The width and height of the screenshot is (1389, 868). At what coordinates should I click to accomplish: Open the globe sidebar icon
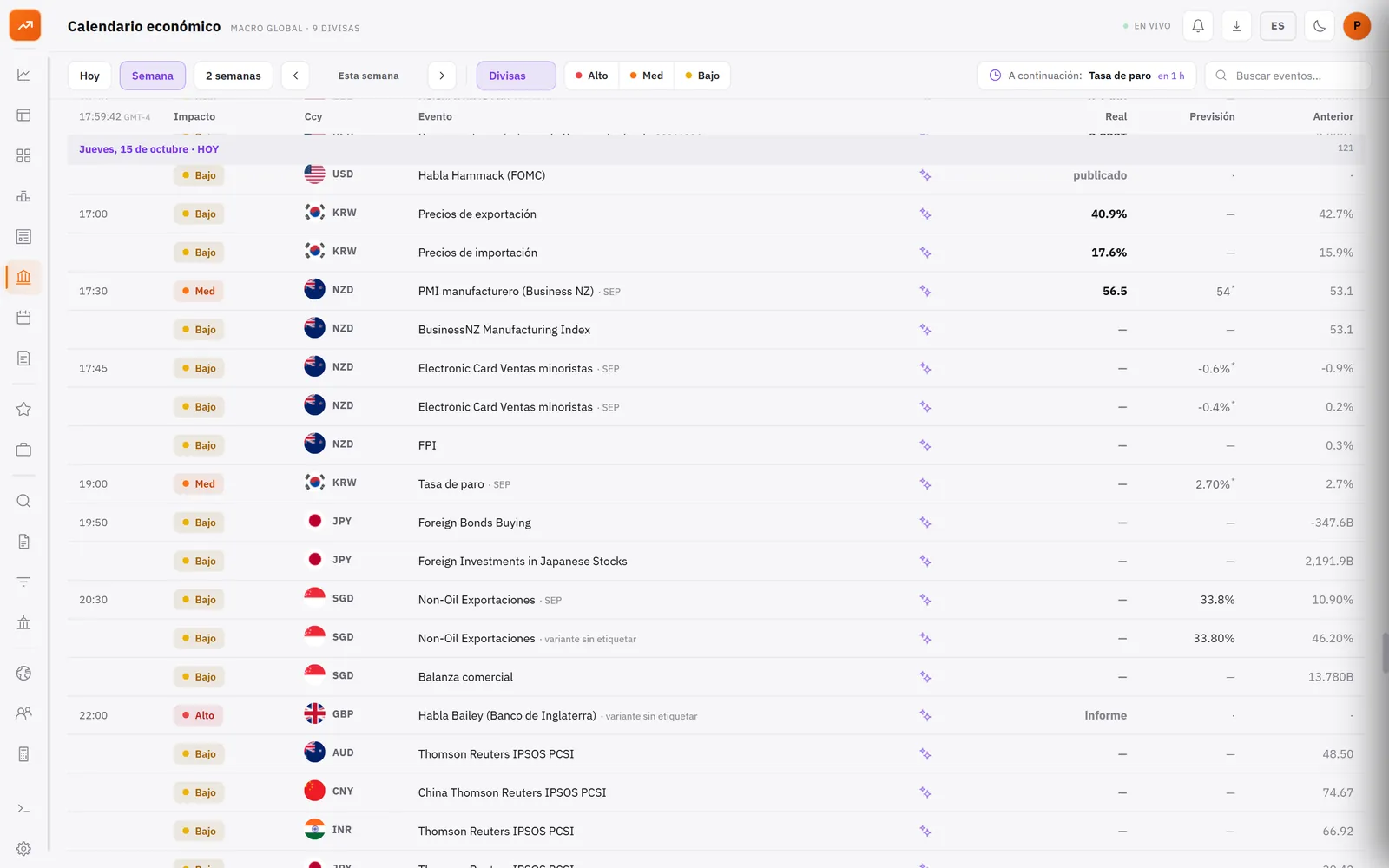[x=23, y=673]
